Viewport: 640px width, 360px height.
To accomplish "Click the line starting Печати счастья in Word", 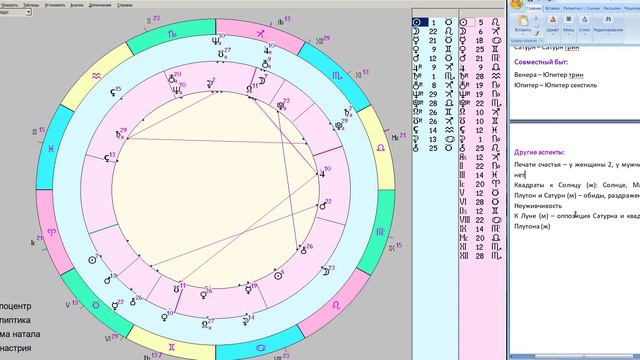I will [577, 164].
